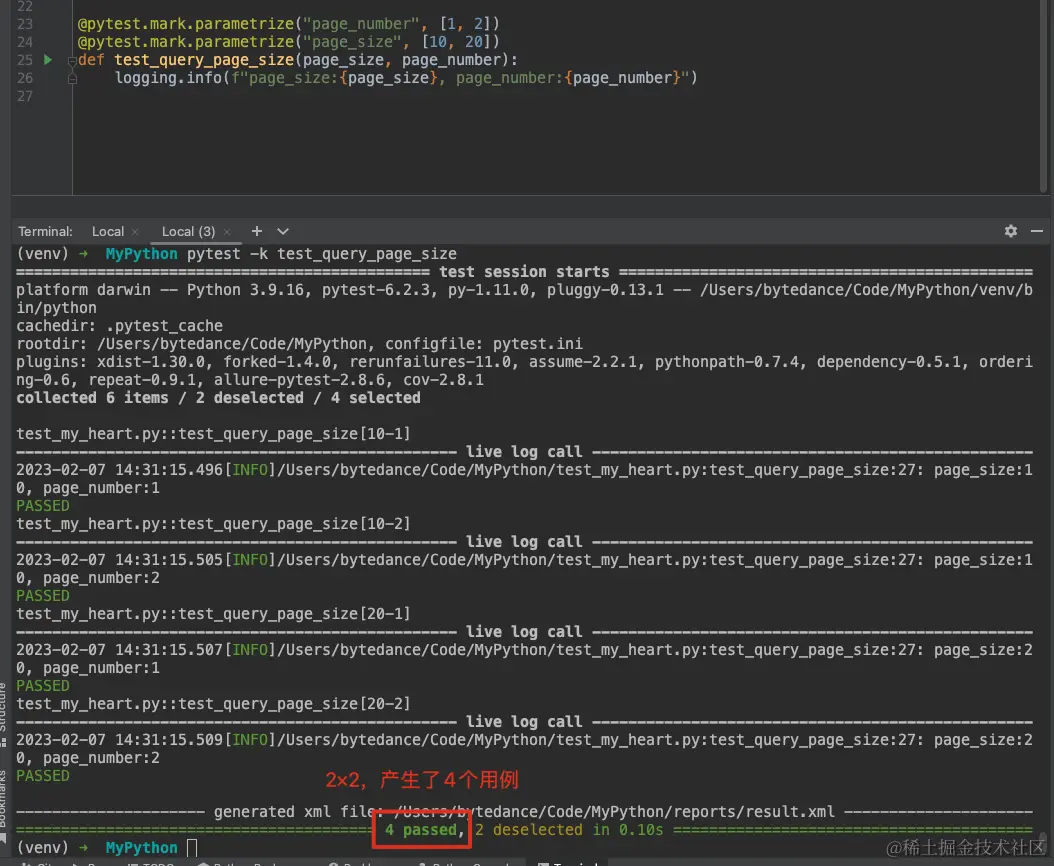This screenshot has height=866, width=1054.
Task: Place cursor on parametrize "page_number" decorator line
Action: point(288,24)
